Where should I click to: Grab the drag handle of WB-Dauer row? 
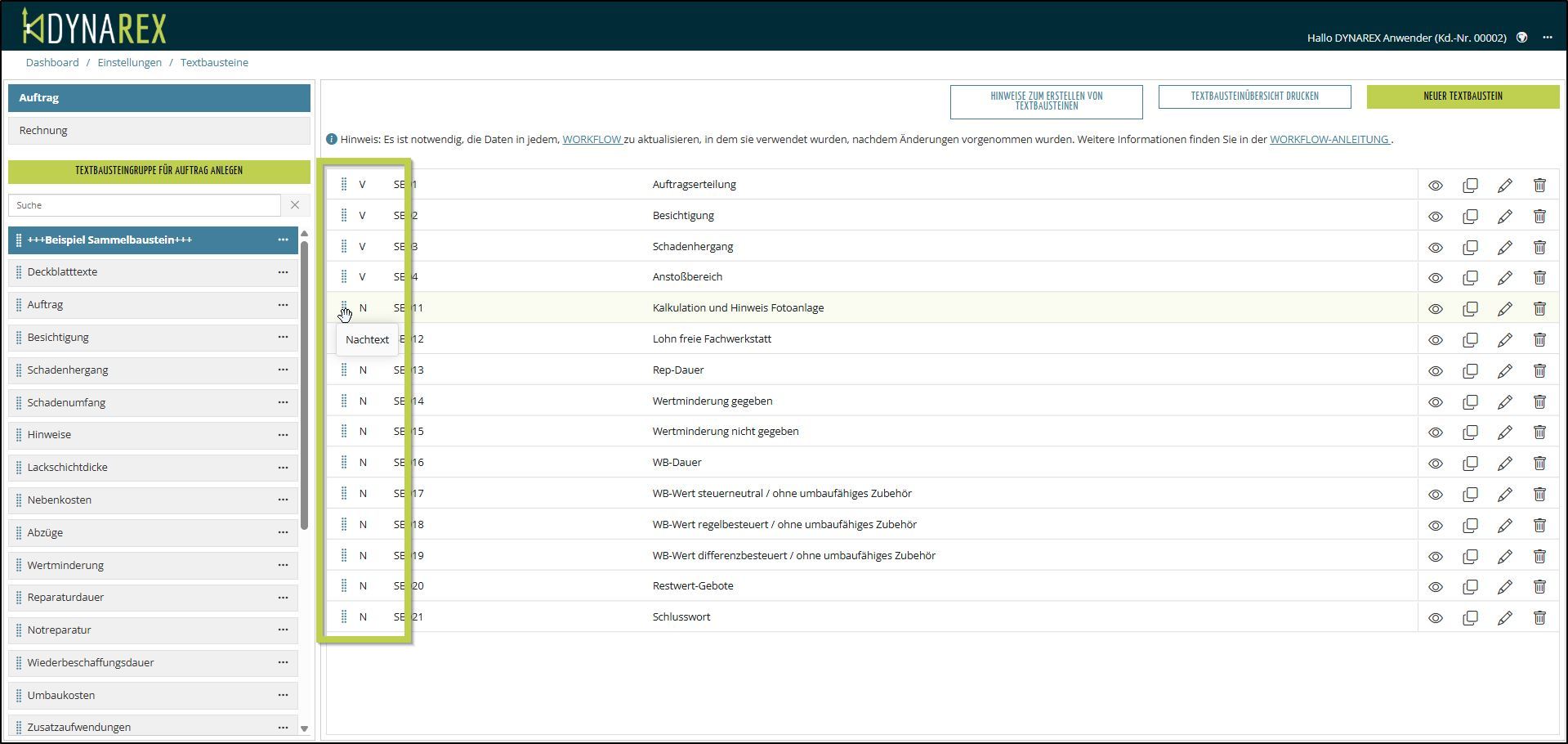(344, 463)
